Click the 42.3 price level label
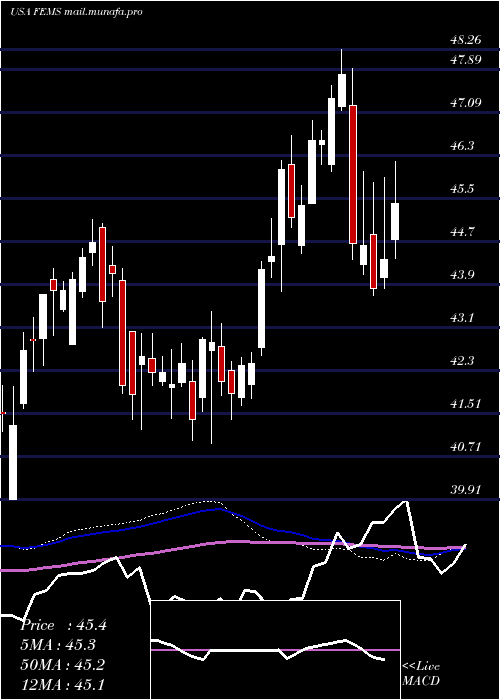 tap(462, 361)
